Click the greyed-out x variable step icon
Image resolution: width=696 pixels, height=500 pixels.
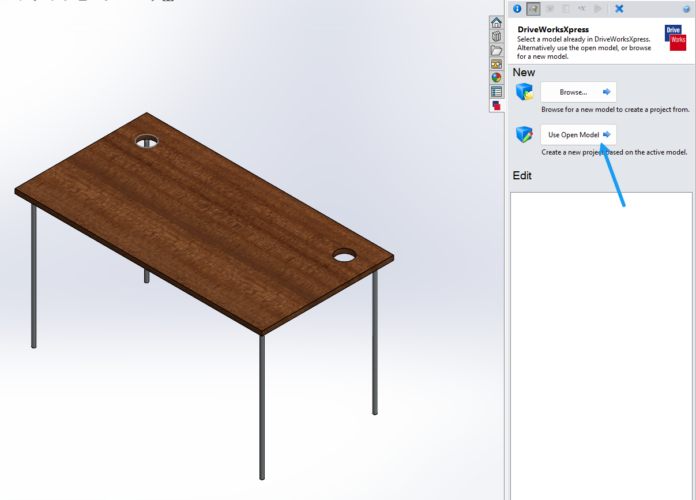click(581, 8)
